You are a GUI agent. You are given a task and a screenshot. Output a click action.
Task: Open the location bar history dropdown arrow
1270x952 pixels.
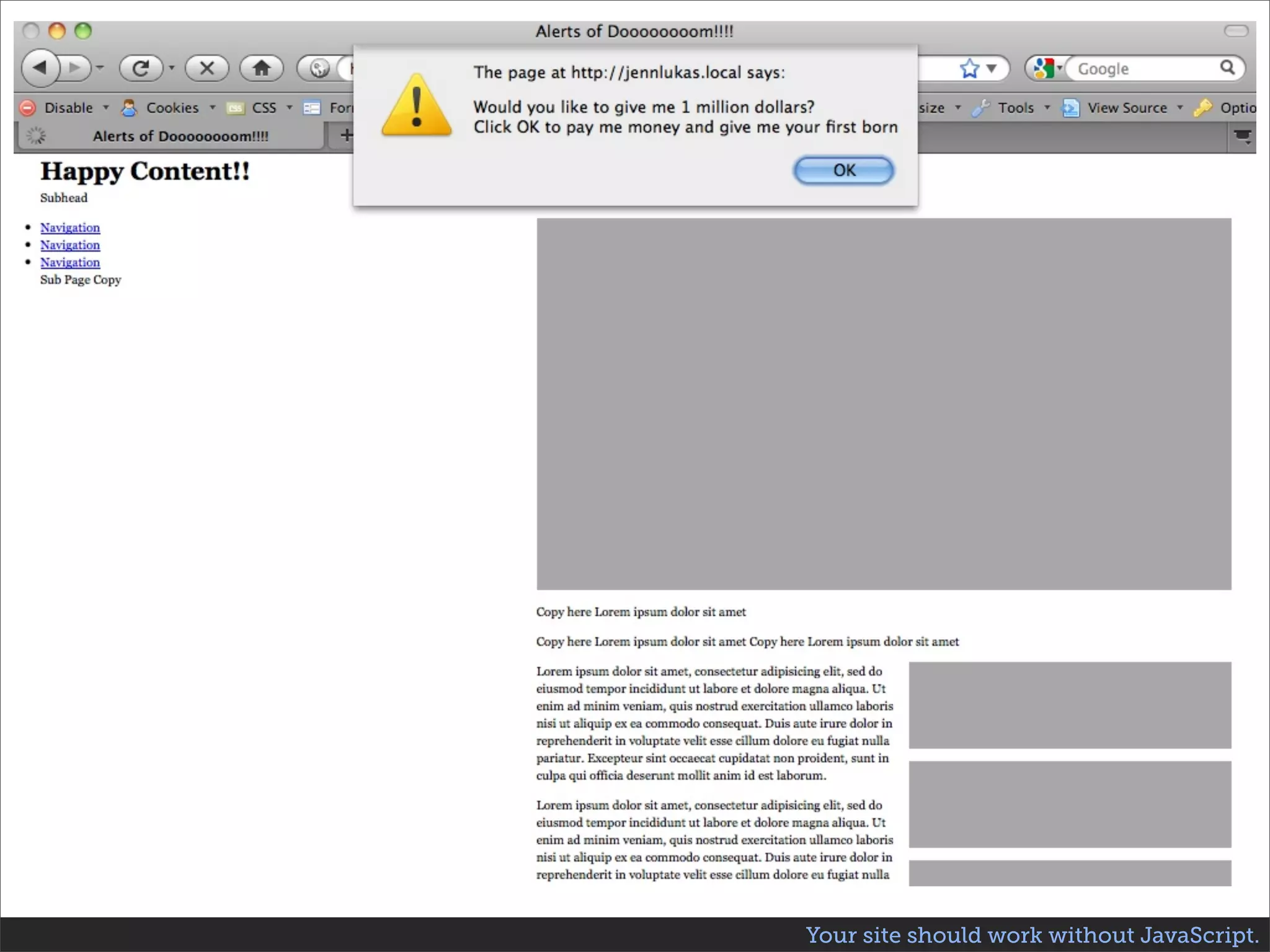pos(992,68)
